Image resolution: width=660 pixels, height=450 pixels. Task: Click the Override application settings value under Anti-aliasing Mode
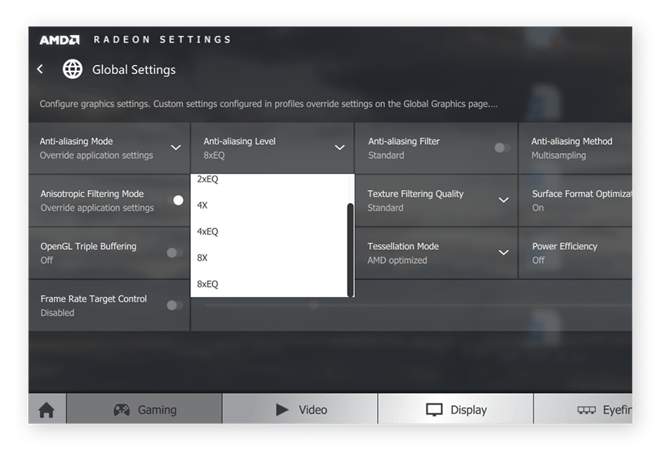point(96,155)
